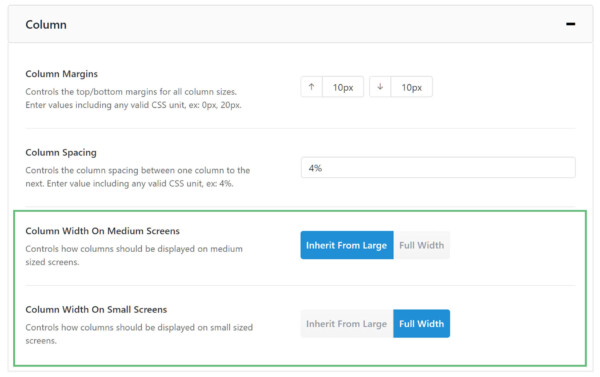Click the Column Margins label
600x377 pixels.
coord(62,73)
